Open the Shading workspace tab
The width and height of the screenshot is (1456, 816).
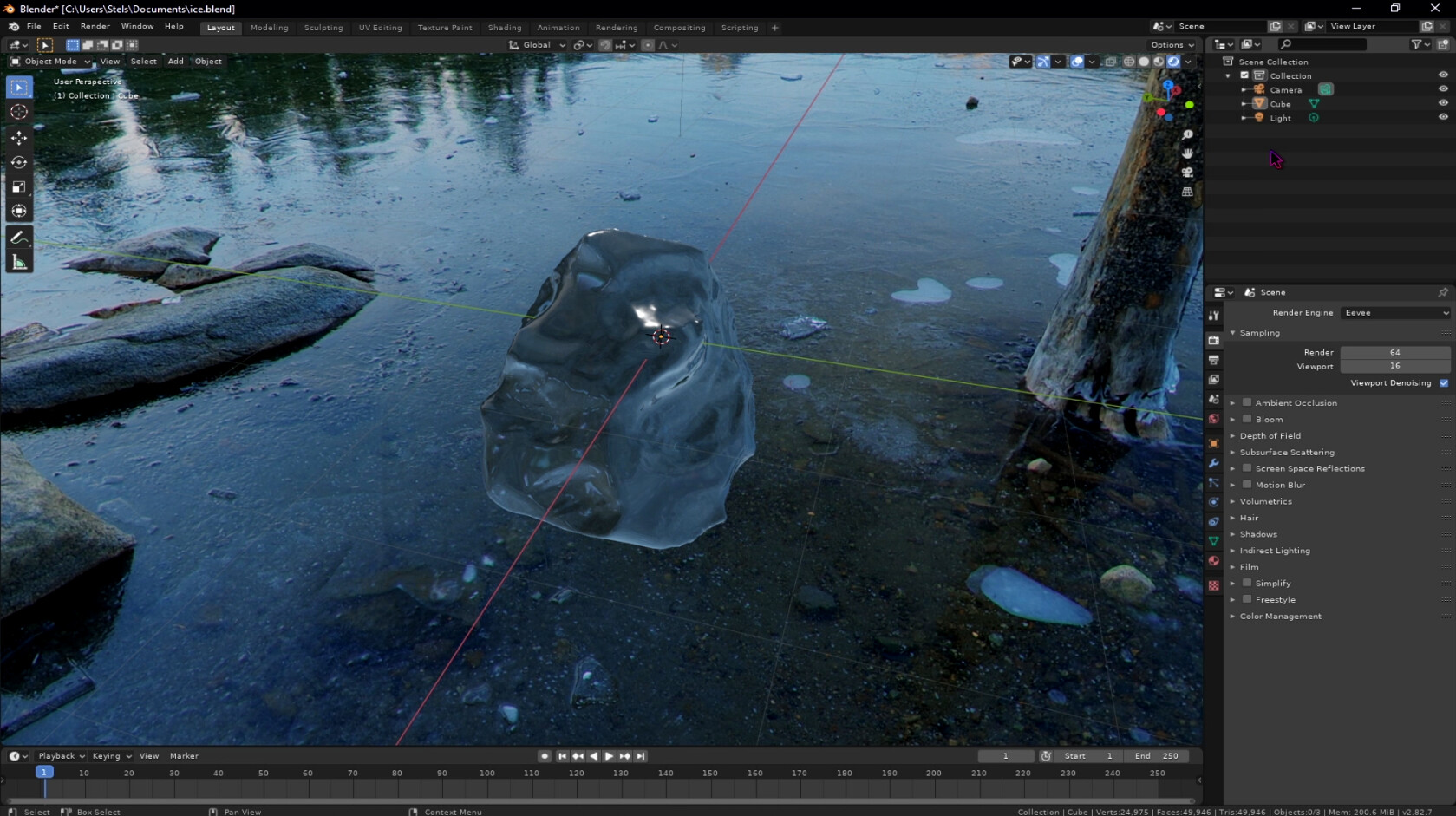coord(505,27)
